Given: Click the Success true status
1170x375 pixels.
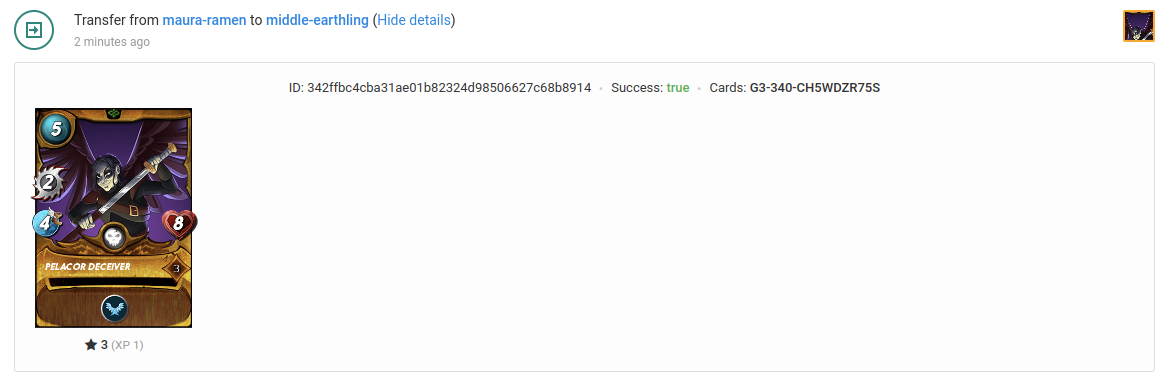Looking at the screenshot, I should 650,88.
